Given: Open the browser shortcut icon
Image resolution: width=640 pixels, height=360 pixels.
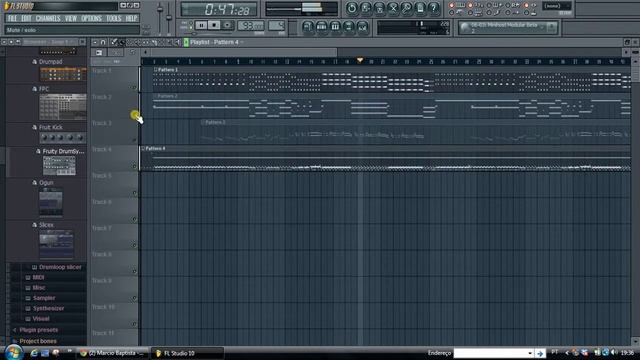Looking at the screenshot, I should point(349,27).
